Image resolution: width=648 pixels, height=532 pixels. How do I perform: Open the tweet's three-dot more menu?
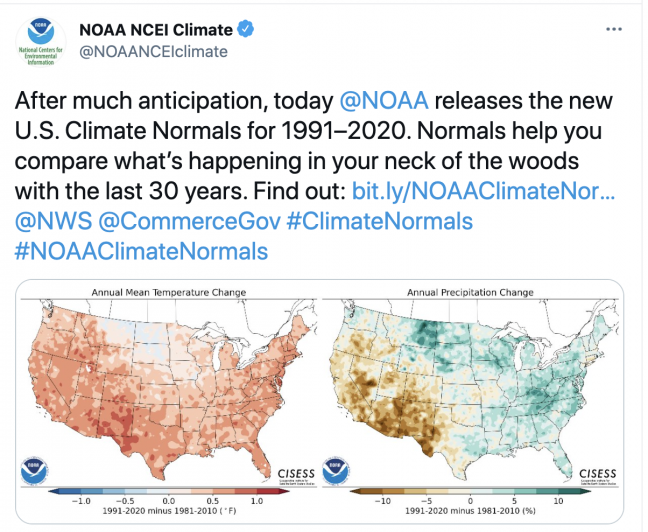point(613,29)
